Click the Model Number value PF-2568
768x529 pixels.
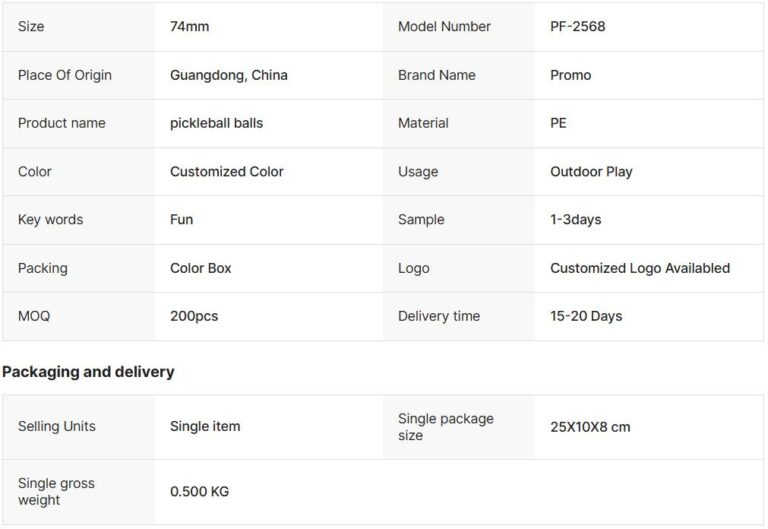(577, 26)
